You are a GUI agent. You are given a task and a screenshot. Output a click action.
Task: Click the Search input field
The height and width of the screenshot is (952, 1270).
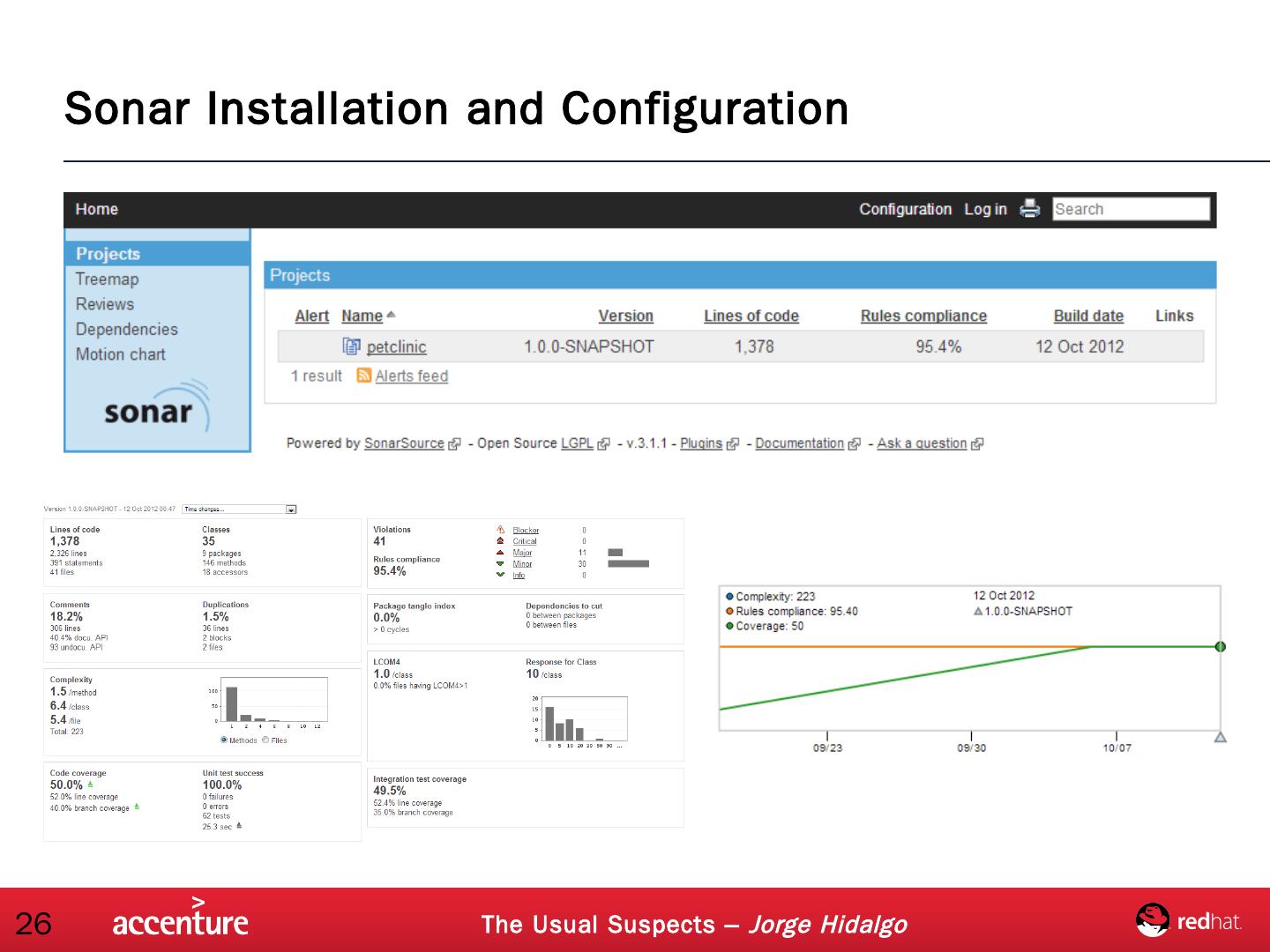(1131, 209)
